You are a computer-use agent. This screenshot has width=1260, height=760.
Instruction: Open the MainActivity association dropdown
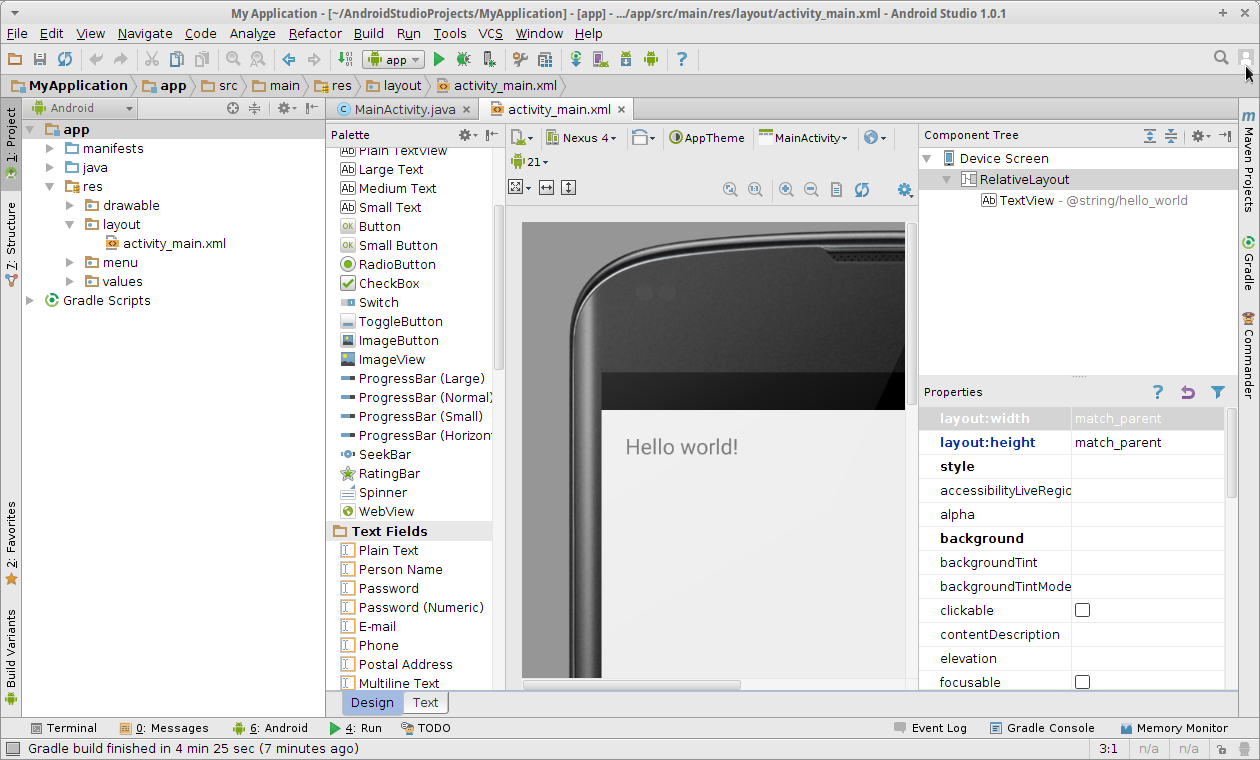click(803, 138)
